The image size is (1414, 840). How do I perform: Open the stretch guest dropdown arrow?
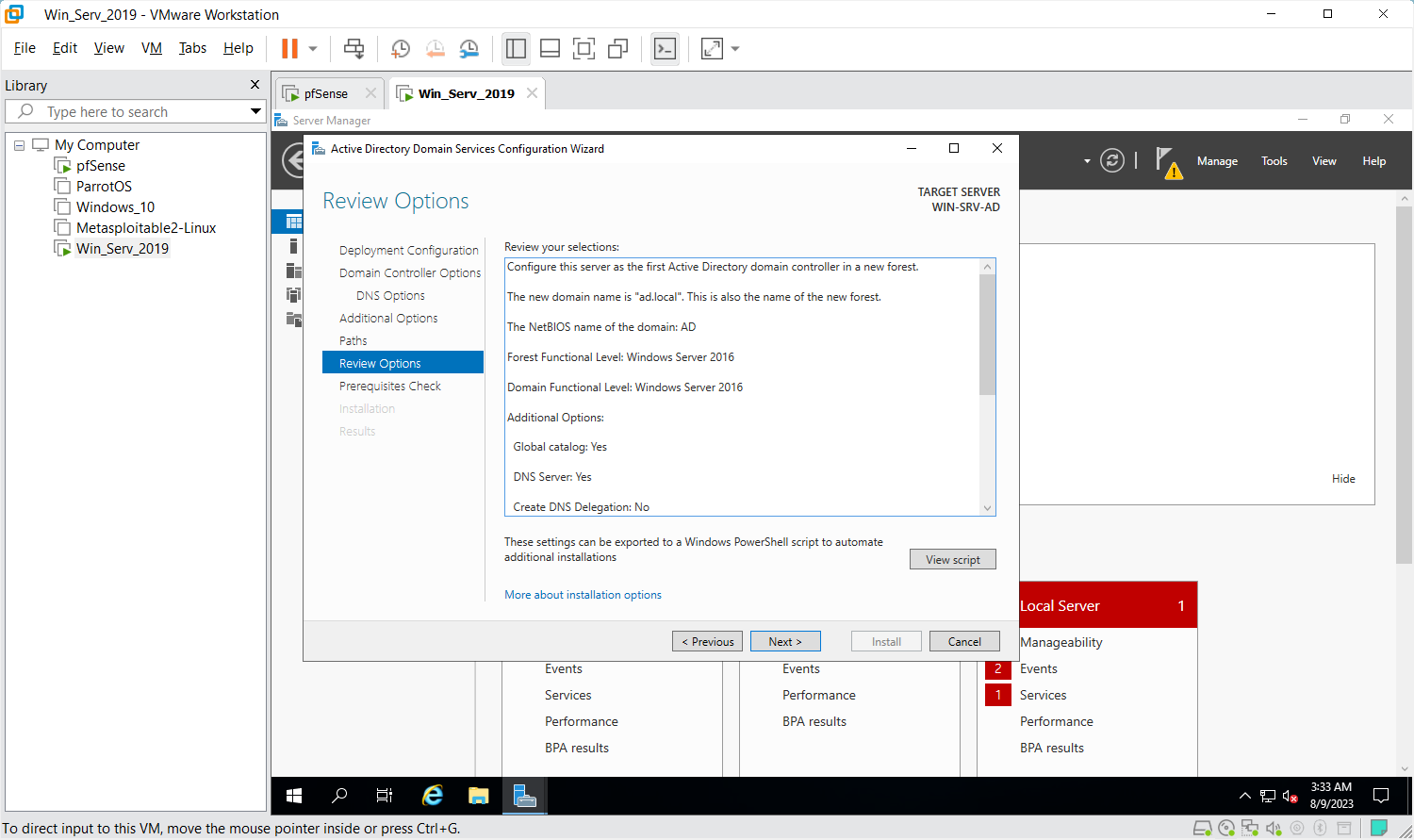coord(735,49)
